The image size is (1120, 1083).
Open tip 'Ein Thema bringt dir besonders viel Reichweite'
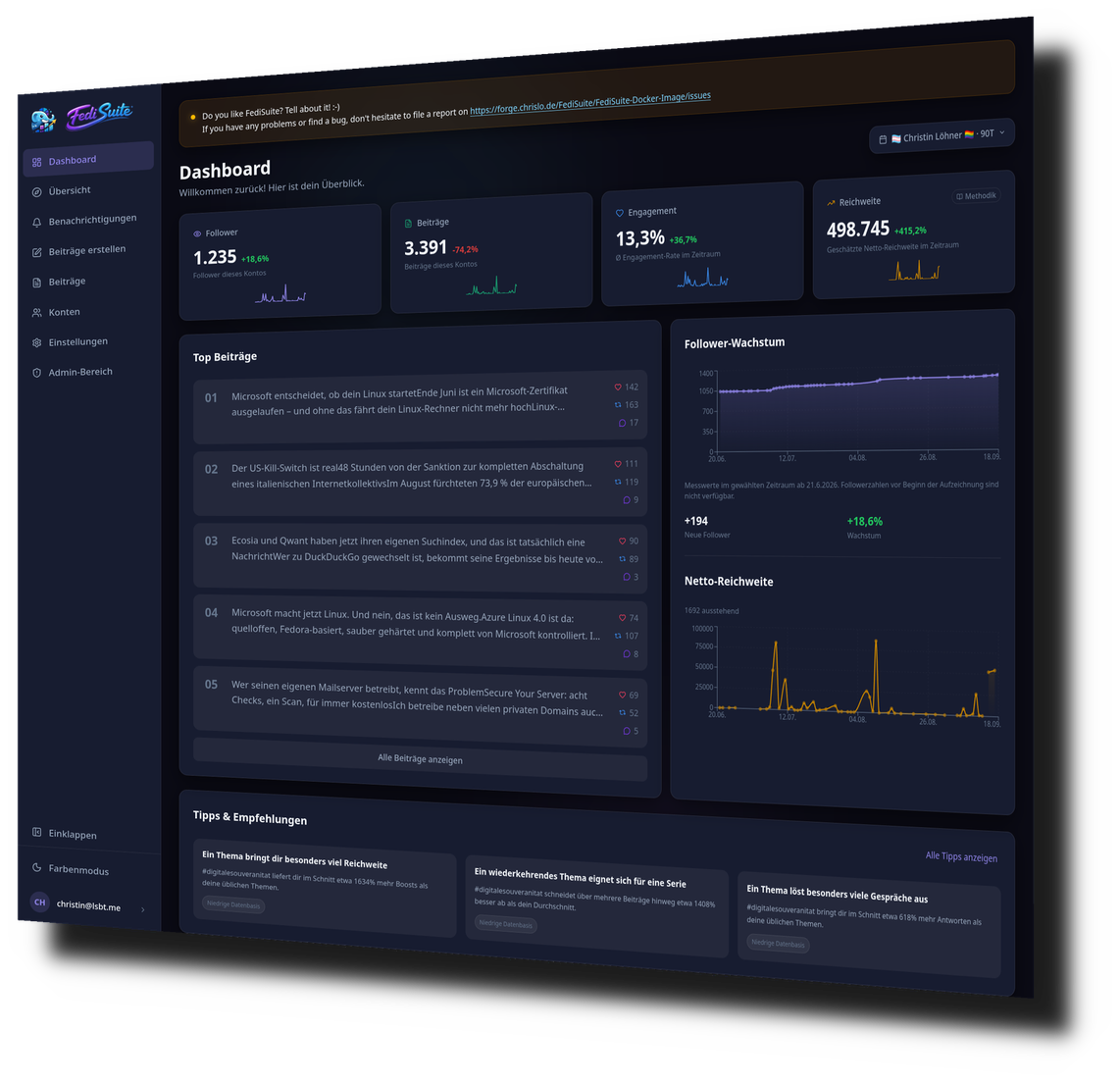click(x=325, y=887)
